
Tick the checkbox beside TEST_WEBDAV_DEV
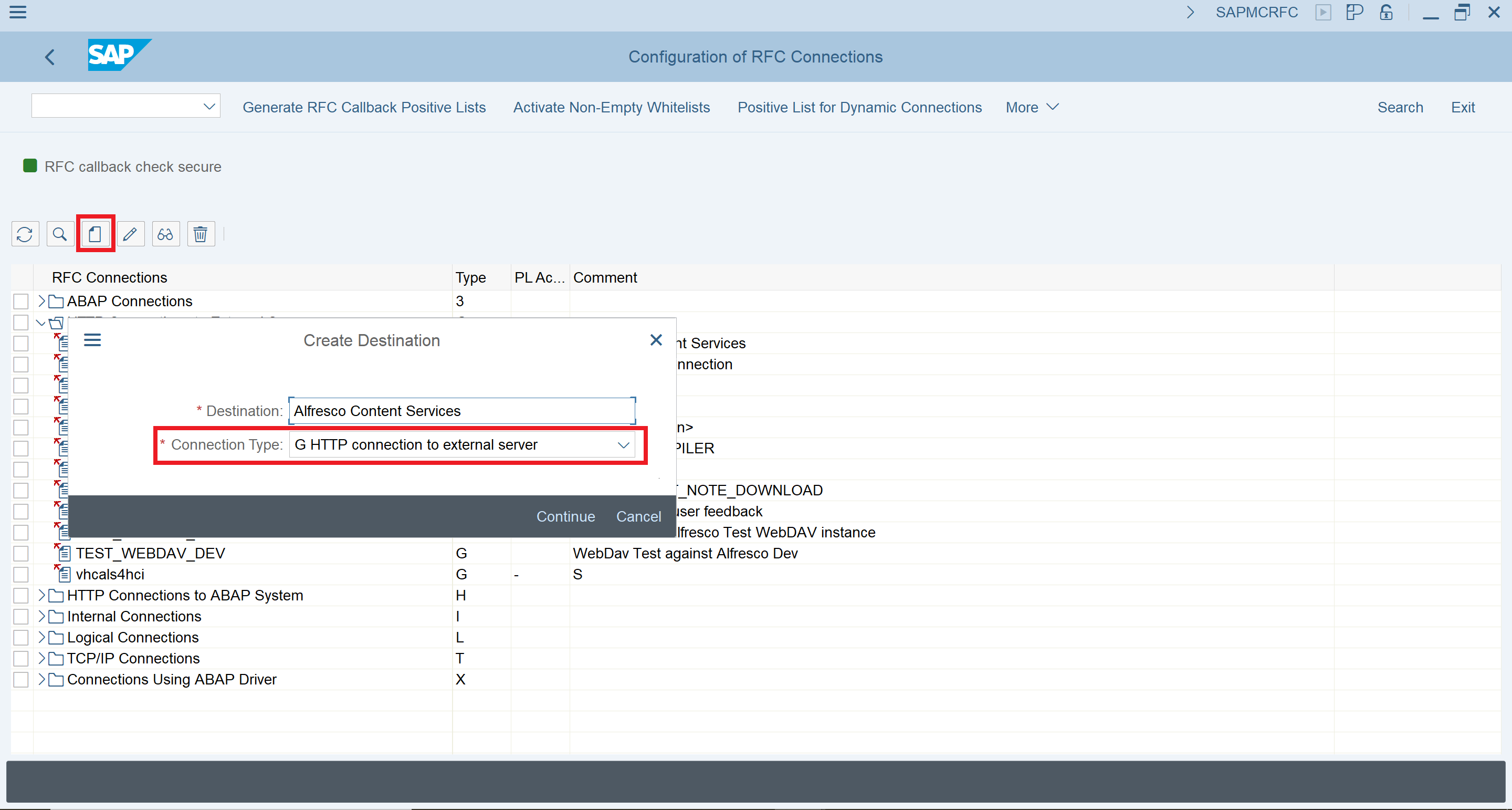coord(21,553)
